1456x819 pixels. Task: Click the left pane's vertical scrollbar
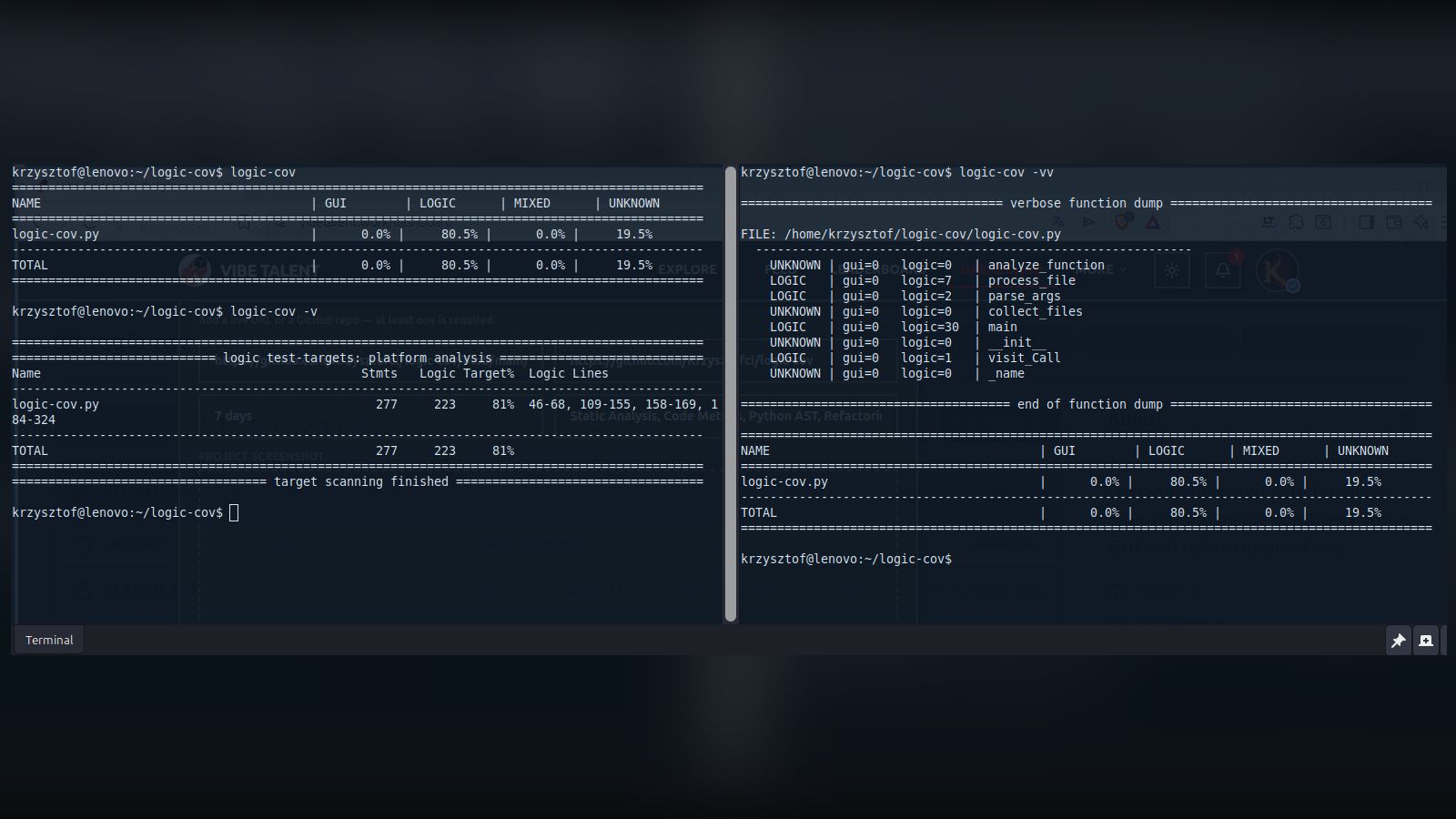click(x=730, y=393)
